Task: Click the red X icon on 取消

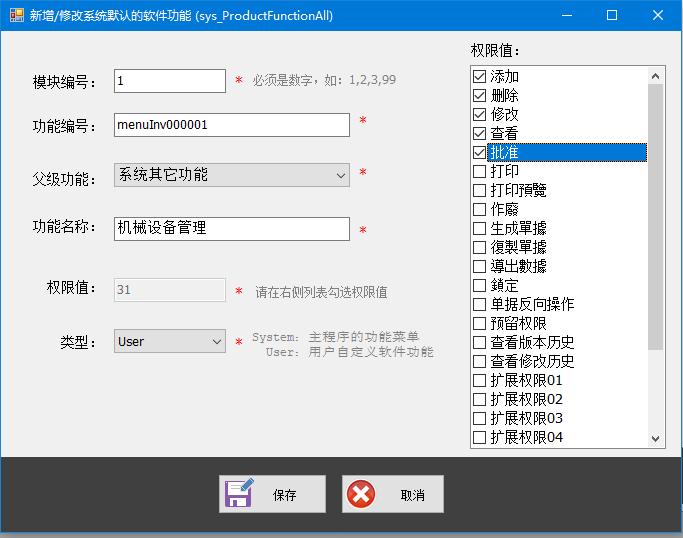Action: 361,494
